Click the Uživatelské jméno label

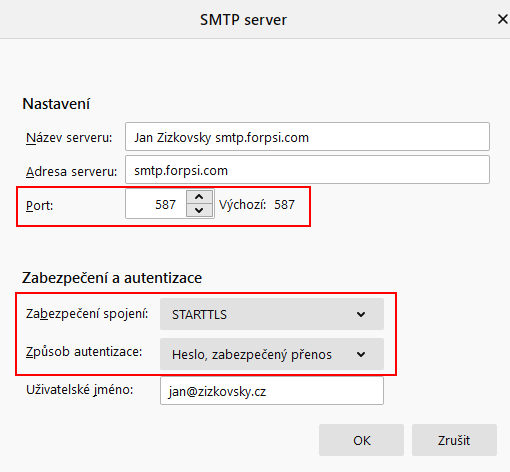pos(80,389)
